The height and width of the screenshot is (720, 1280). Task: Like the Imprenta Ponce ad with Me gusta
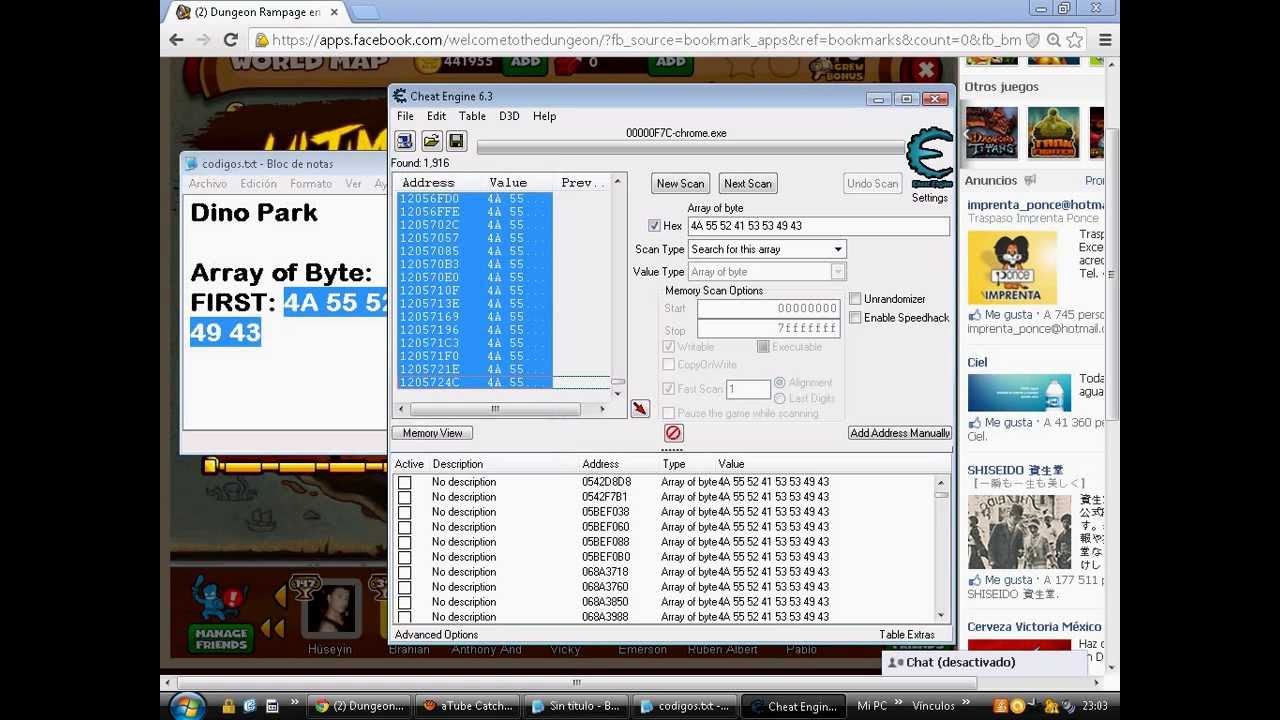pos(1008,314)
